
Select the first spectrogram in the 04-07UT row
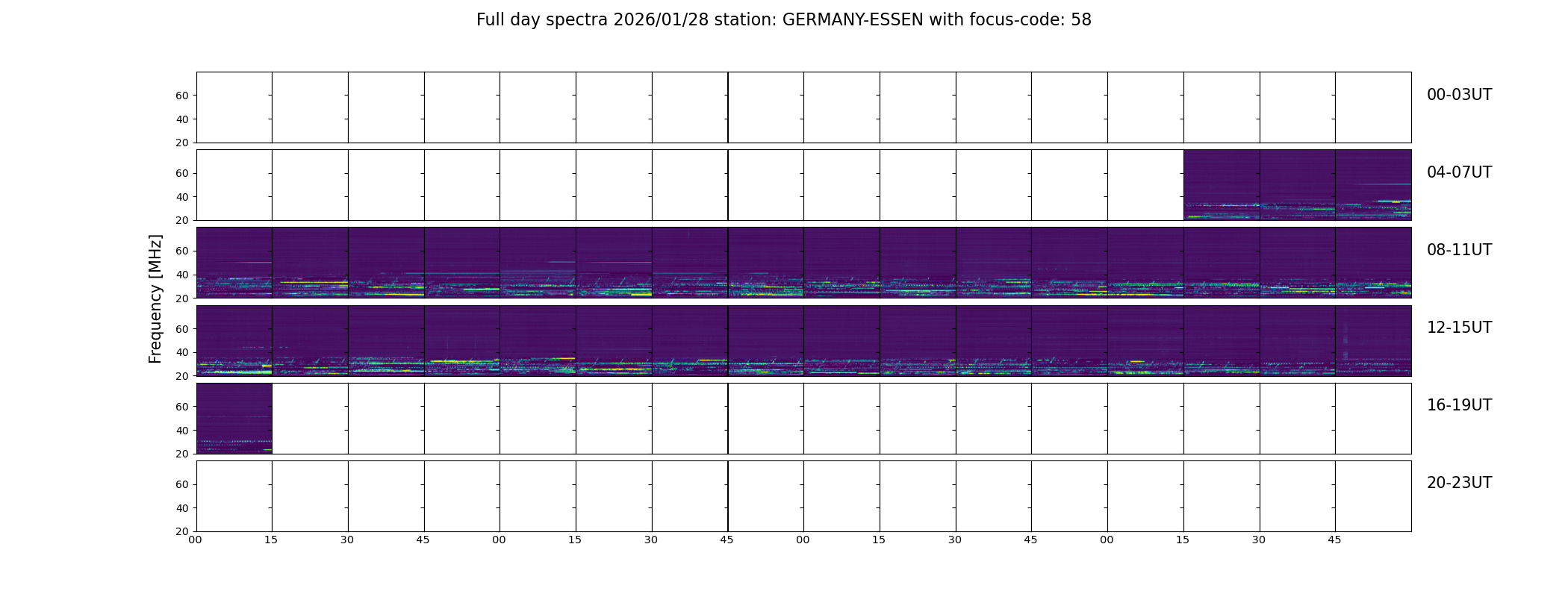1222,185
